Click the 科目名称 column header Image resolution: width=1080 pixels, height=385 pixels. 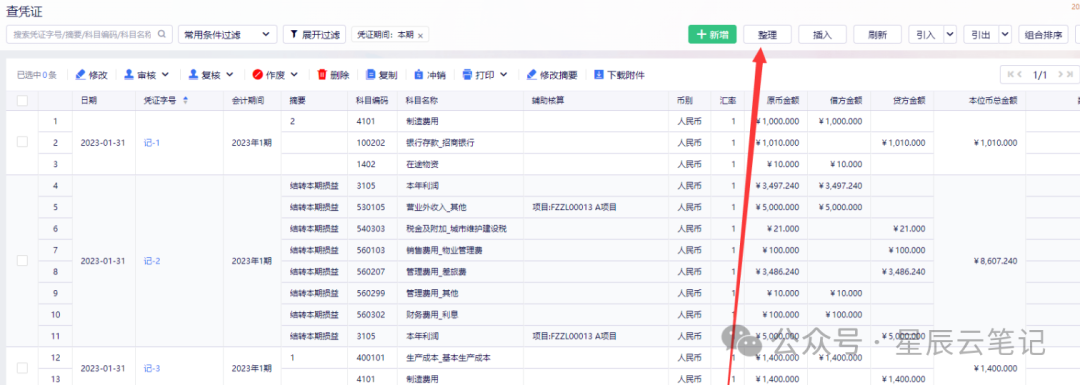tap(422, 100)
